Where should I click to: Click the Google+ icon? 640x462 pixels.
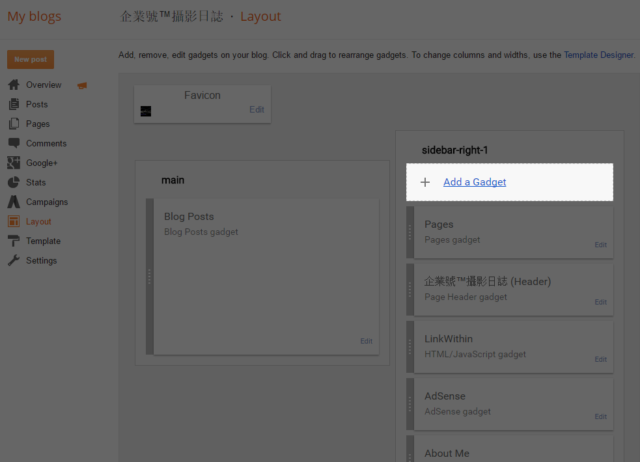pyautogui.click(x=13, y=163)
